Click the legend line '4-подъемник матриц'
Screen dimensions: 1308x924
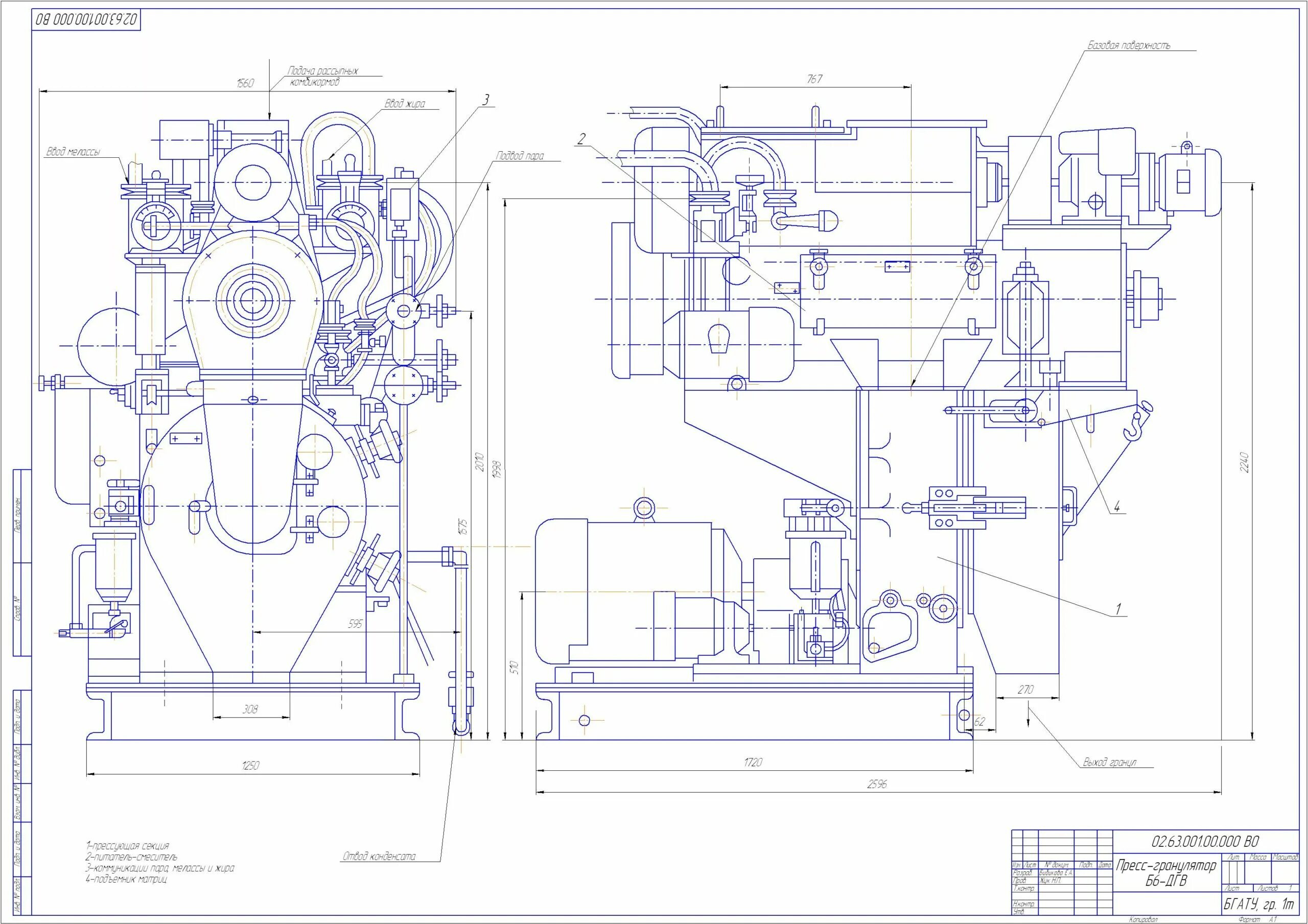coord(127,879)
